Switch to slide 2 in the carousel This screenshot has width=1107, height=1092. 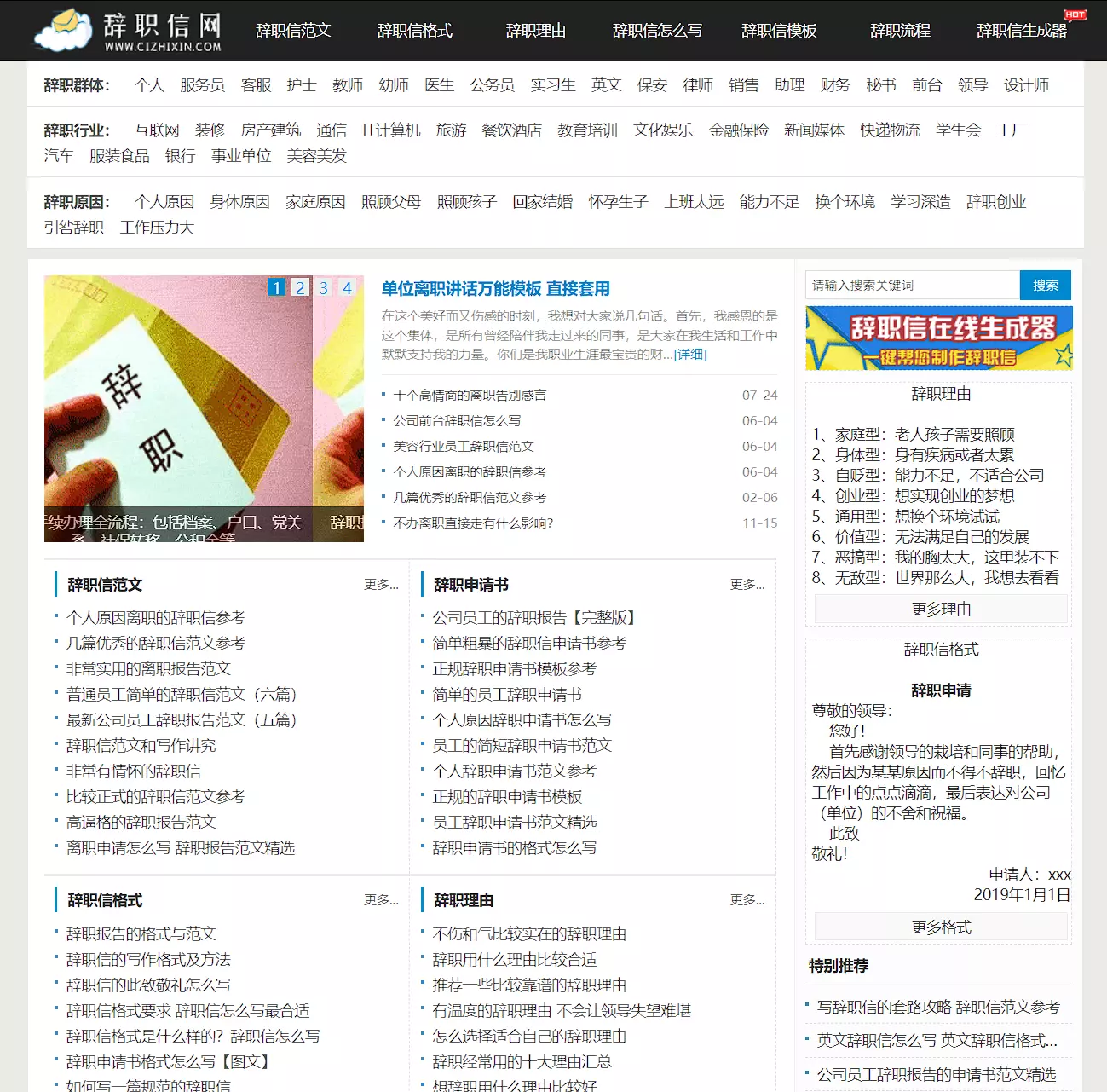[300, 287]
